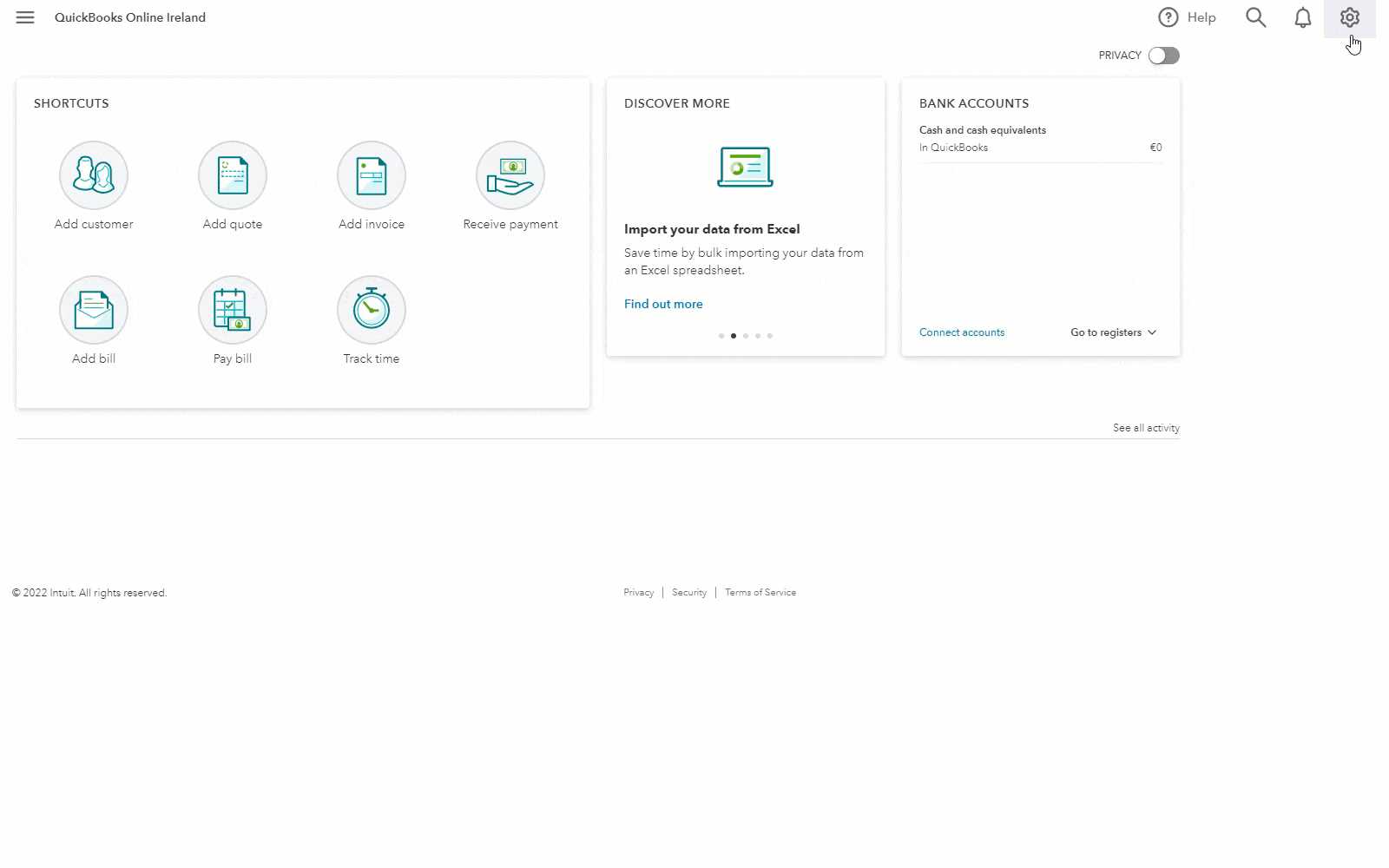Click the Excel import laptop illustration

(745, 167)
